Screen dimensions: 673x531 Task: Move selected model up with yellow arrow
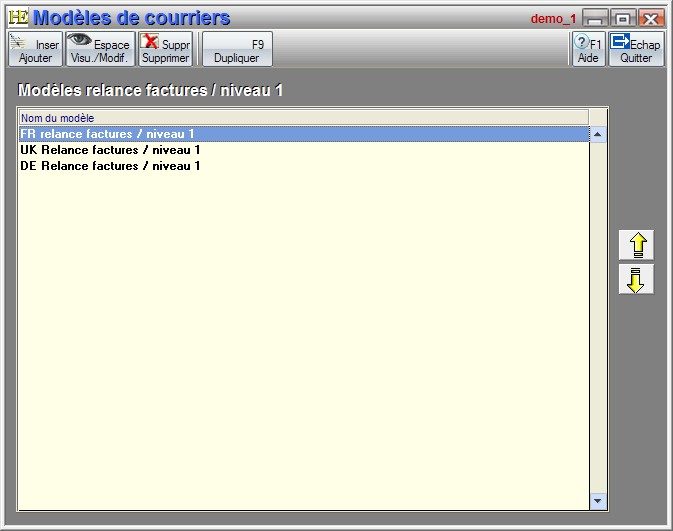[637, 245]
